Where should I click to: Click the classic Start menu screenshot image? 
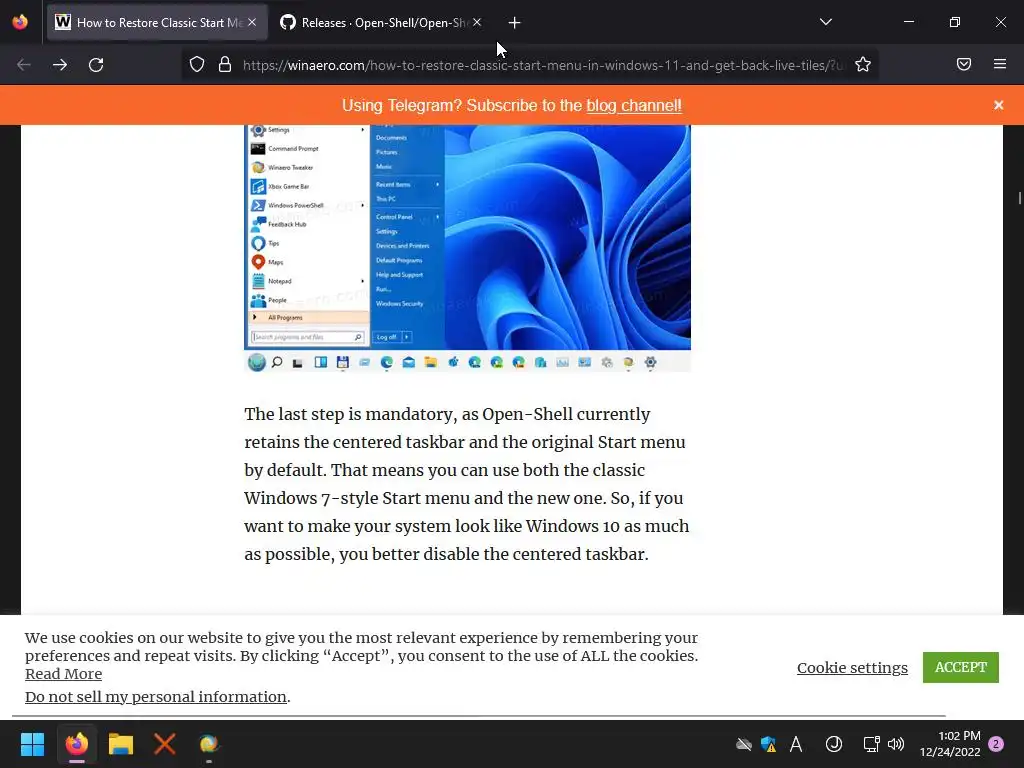click(x=468, y=248)
